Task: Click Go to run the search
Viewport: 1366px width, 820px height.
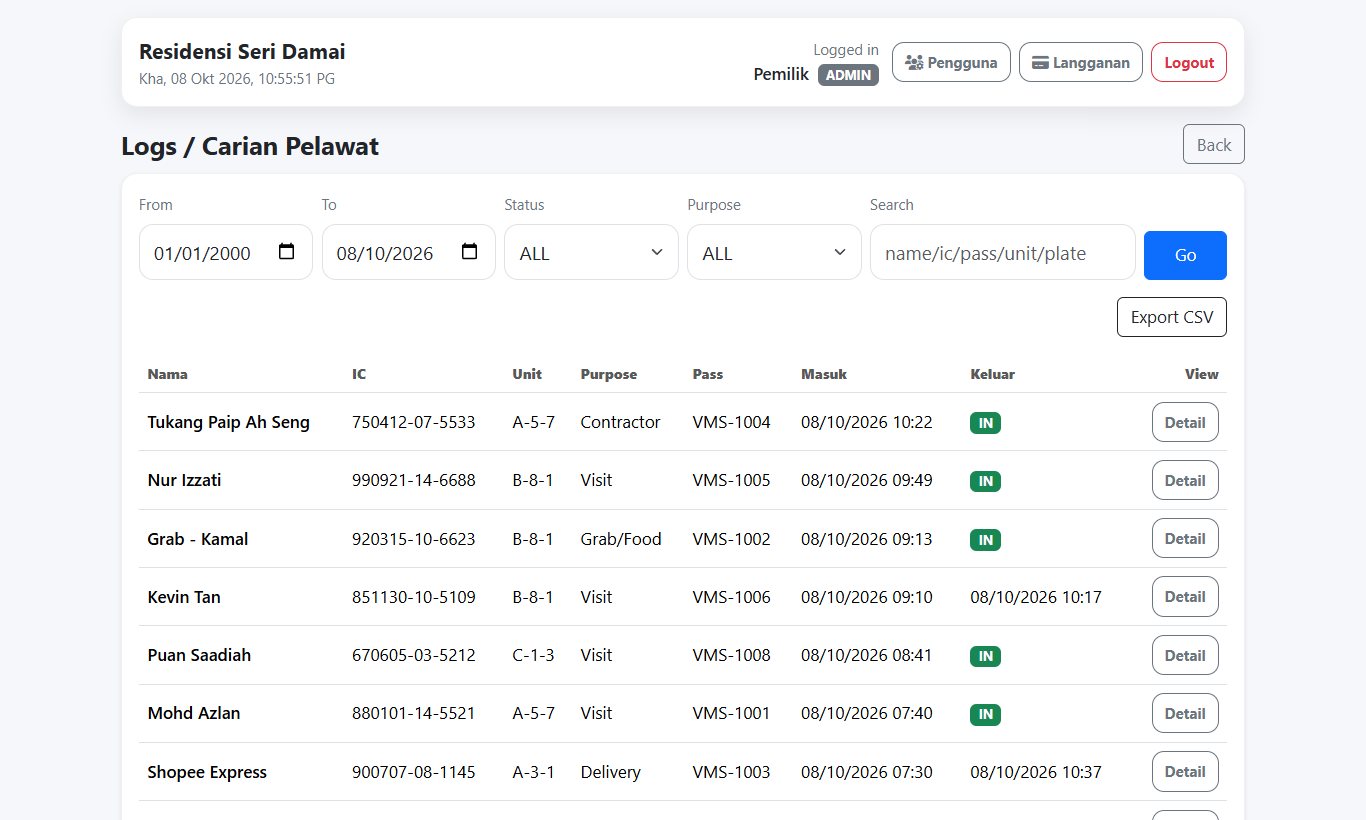Action: 1185,255
